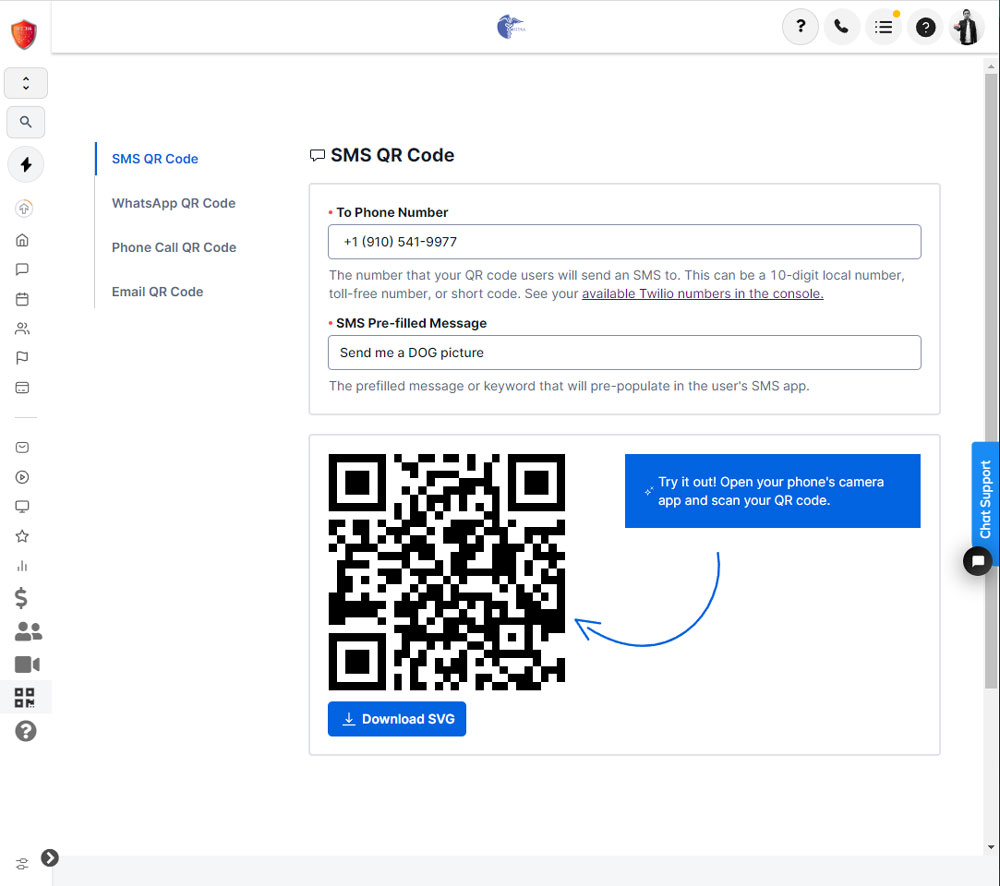Click the lightning bolt quick actions icon

coord(26,165)
